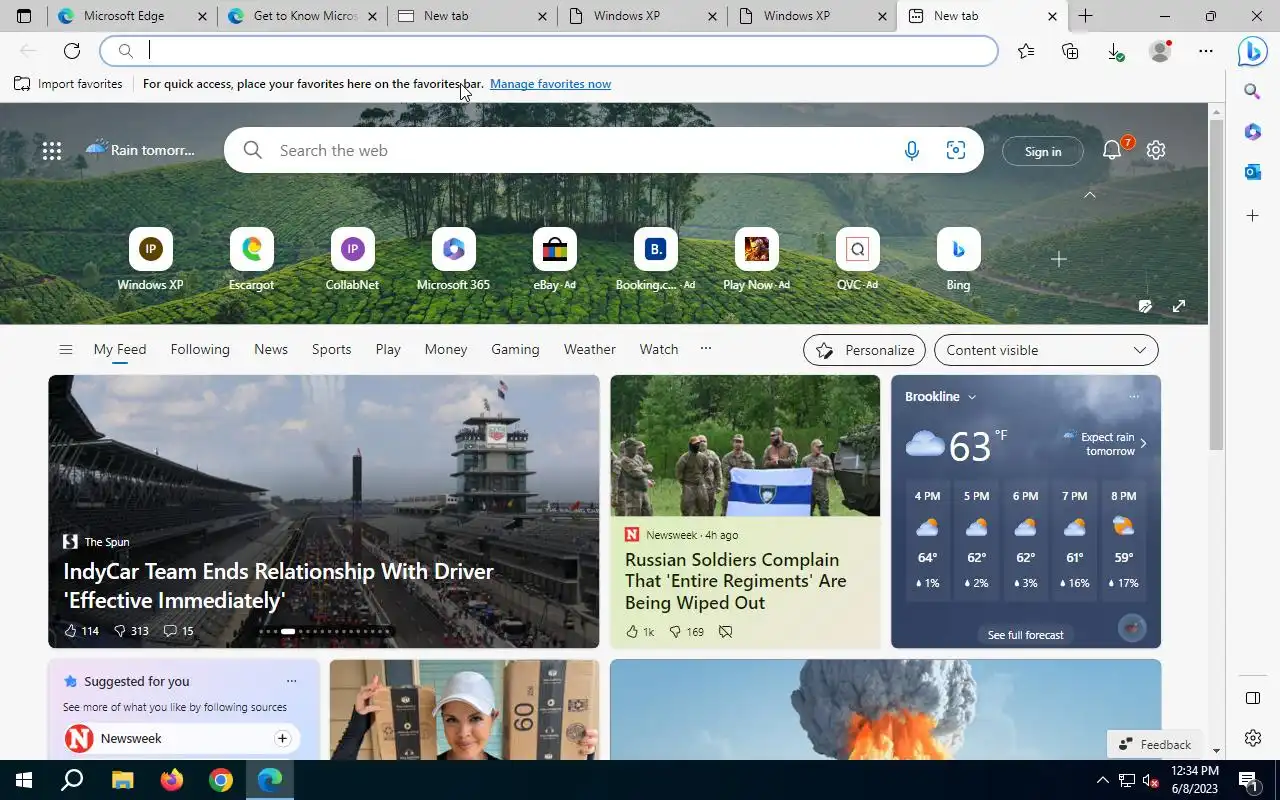1280x800 pixels.
Task: Open Edge Settings and more menu
Action: tap(1206, 51)
